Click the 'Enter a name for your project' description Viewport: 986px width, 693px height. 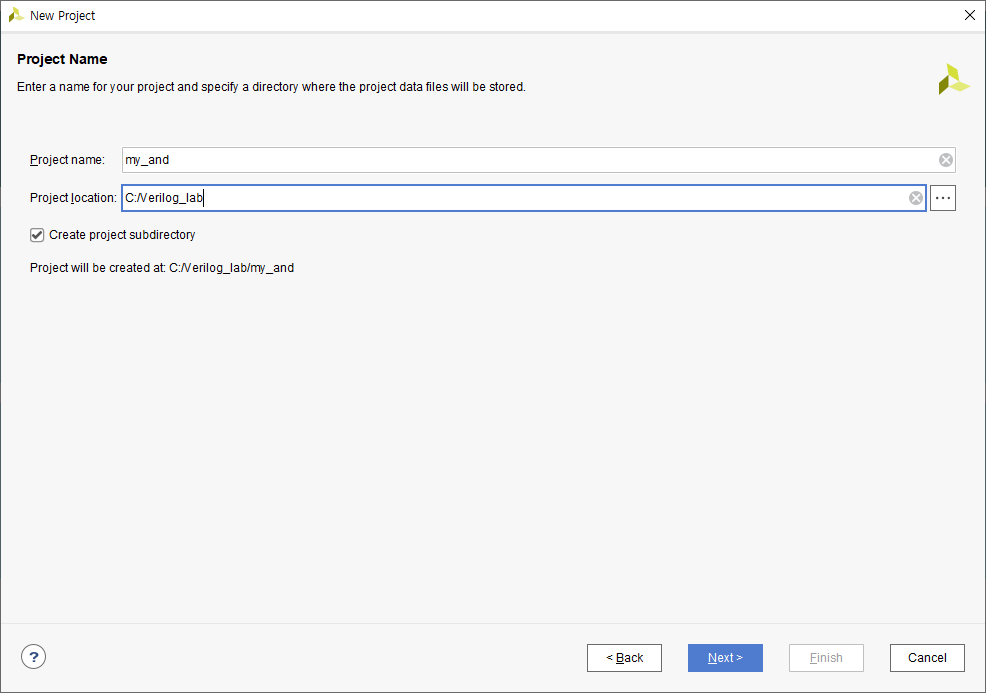(x=271, y=87)
